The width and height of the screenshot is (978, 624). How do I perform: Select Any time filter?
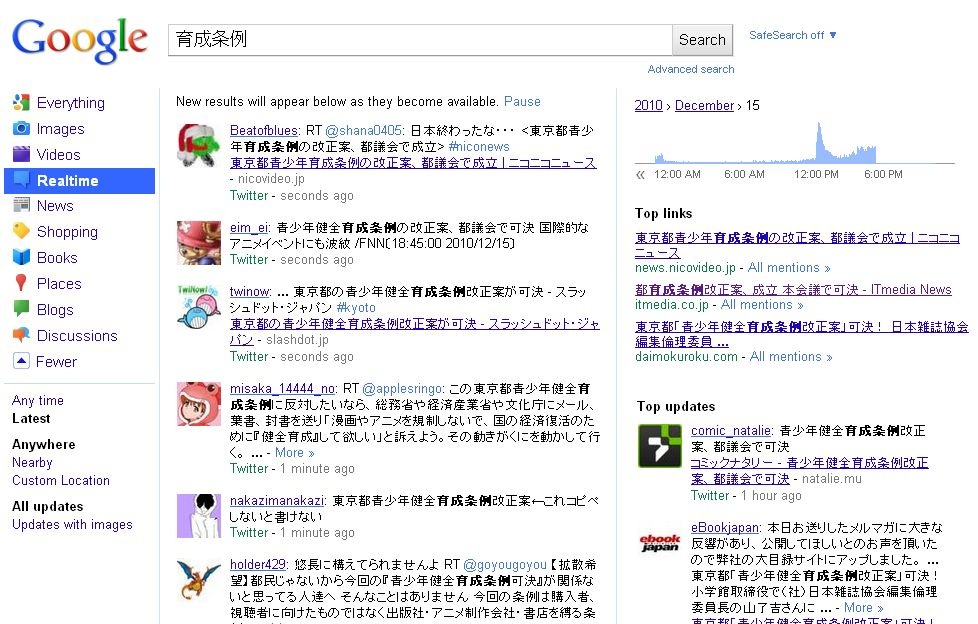37,401
